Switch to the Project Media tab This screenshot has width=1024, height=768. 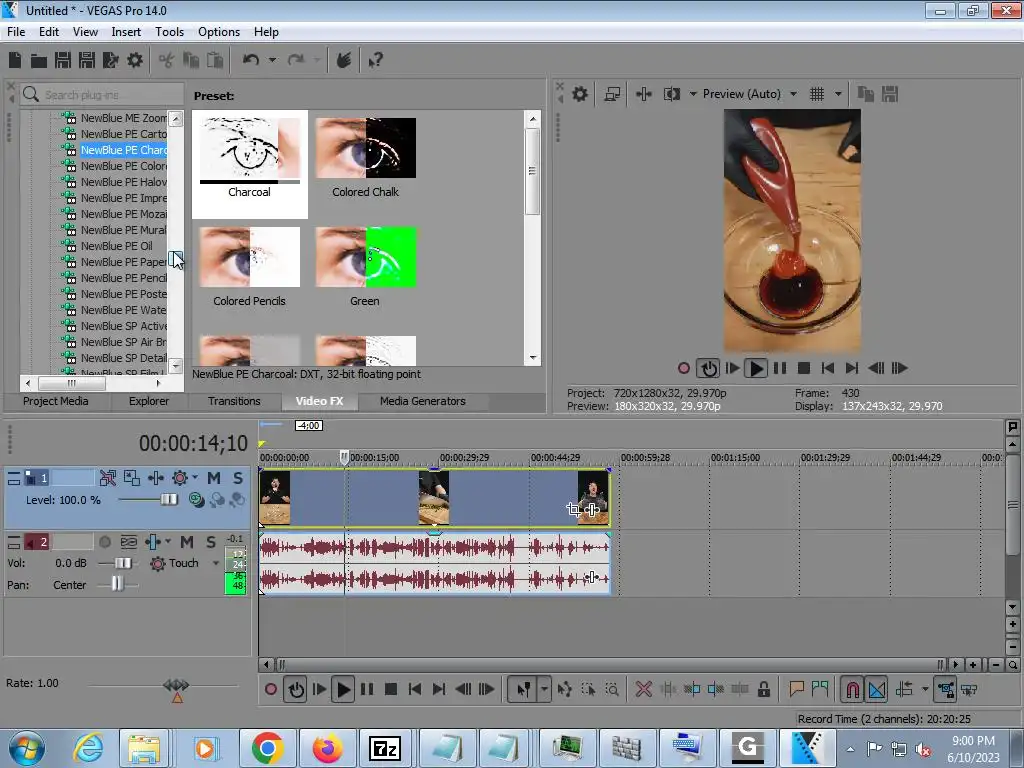(x=56, y=401)
